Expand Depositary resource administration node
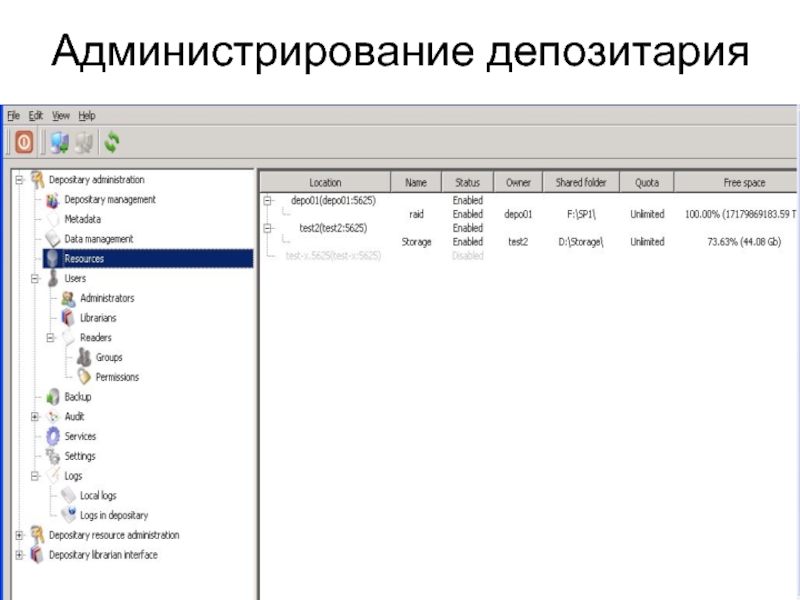The image size is (800, 600). tap(19, 535)
